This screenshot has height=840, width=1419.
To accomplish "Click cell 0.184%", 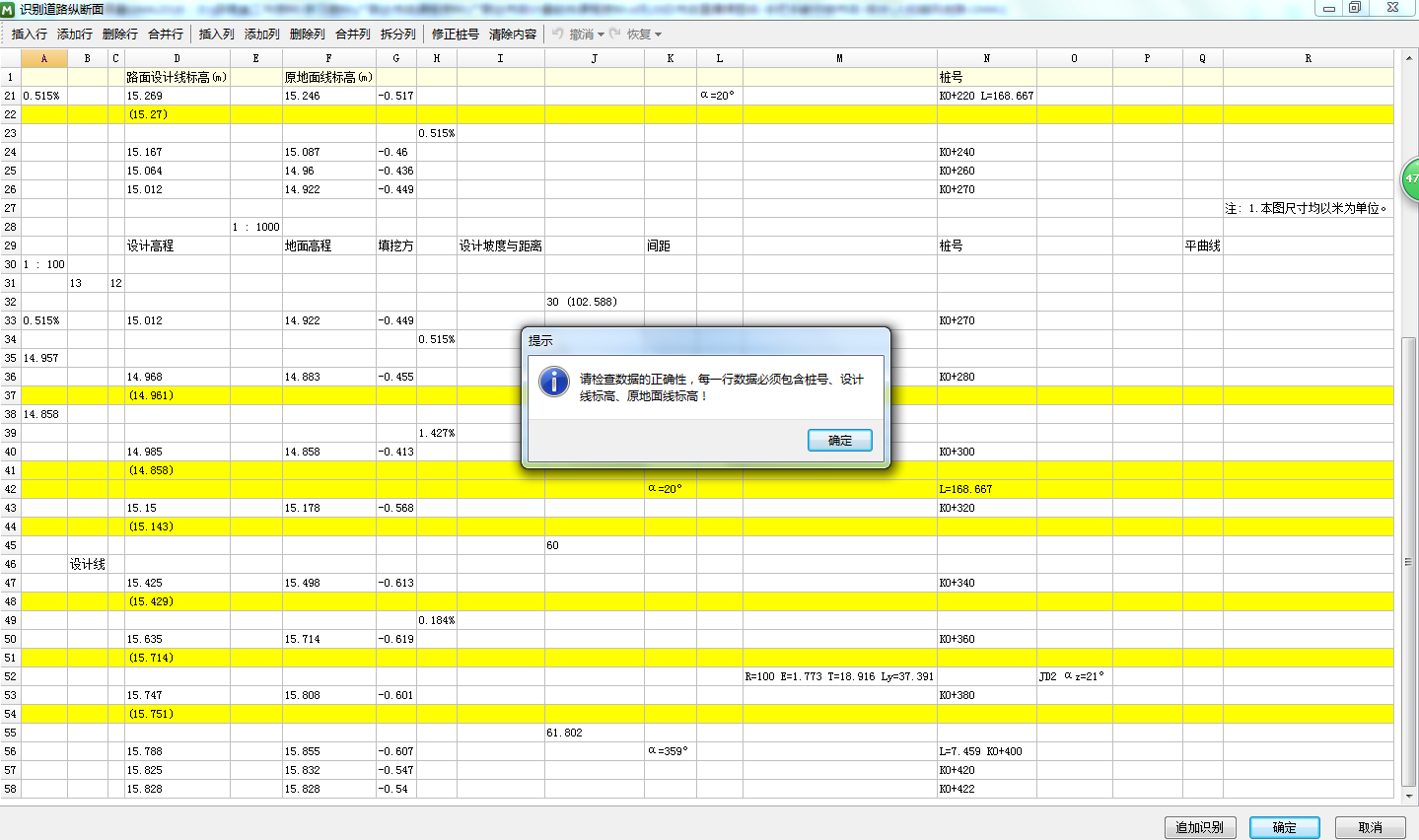I will (437, 620).
